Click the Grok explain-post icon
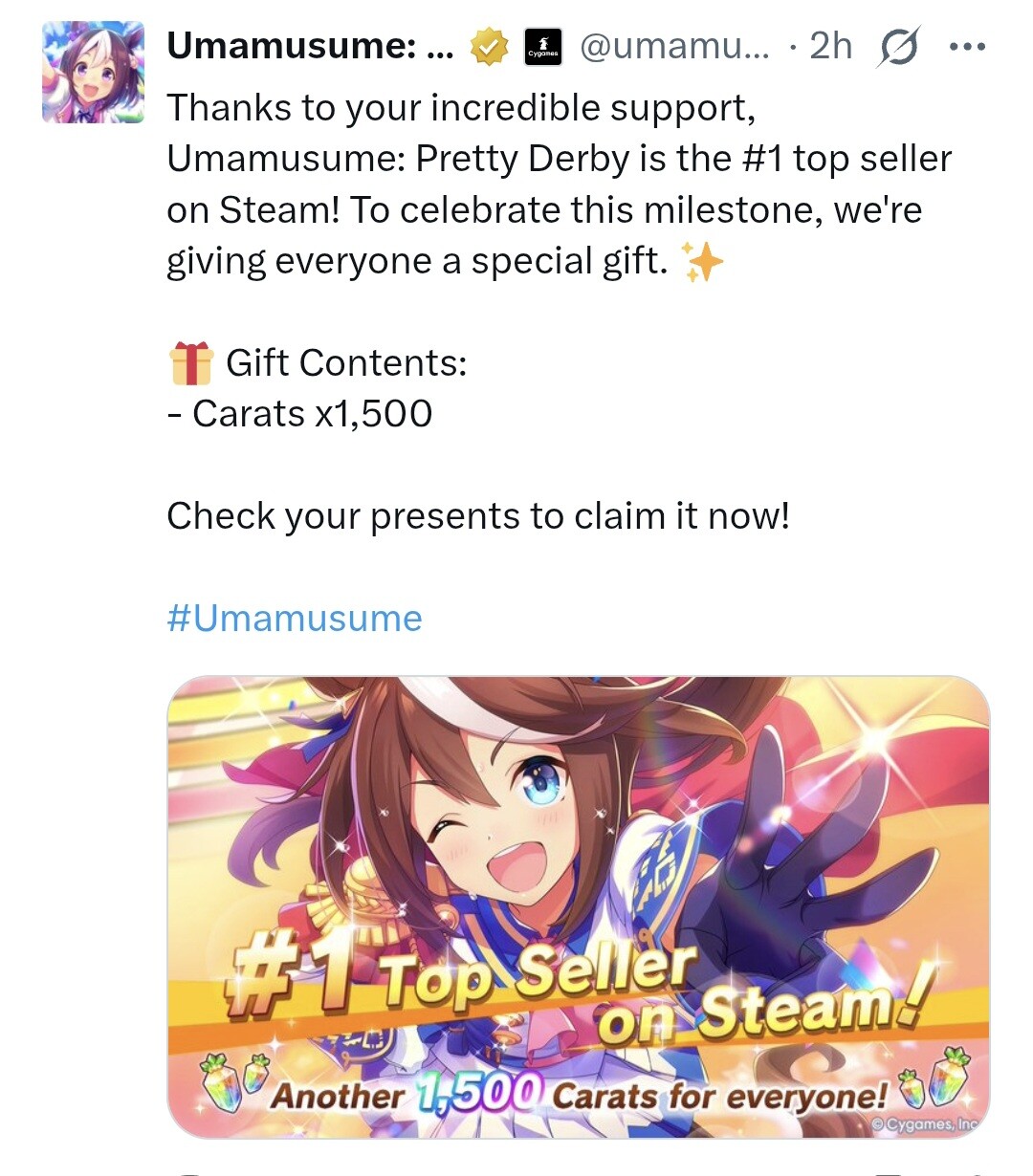 click(x=899, y=47)
